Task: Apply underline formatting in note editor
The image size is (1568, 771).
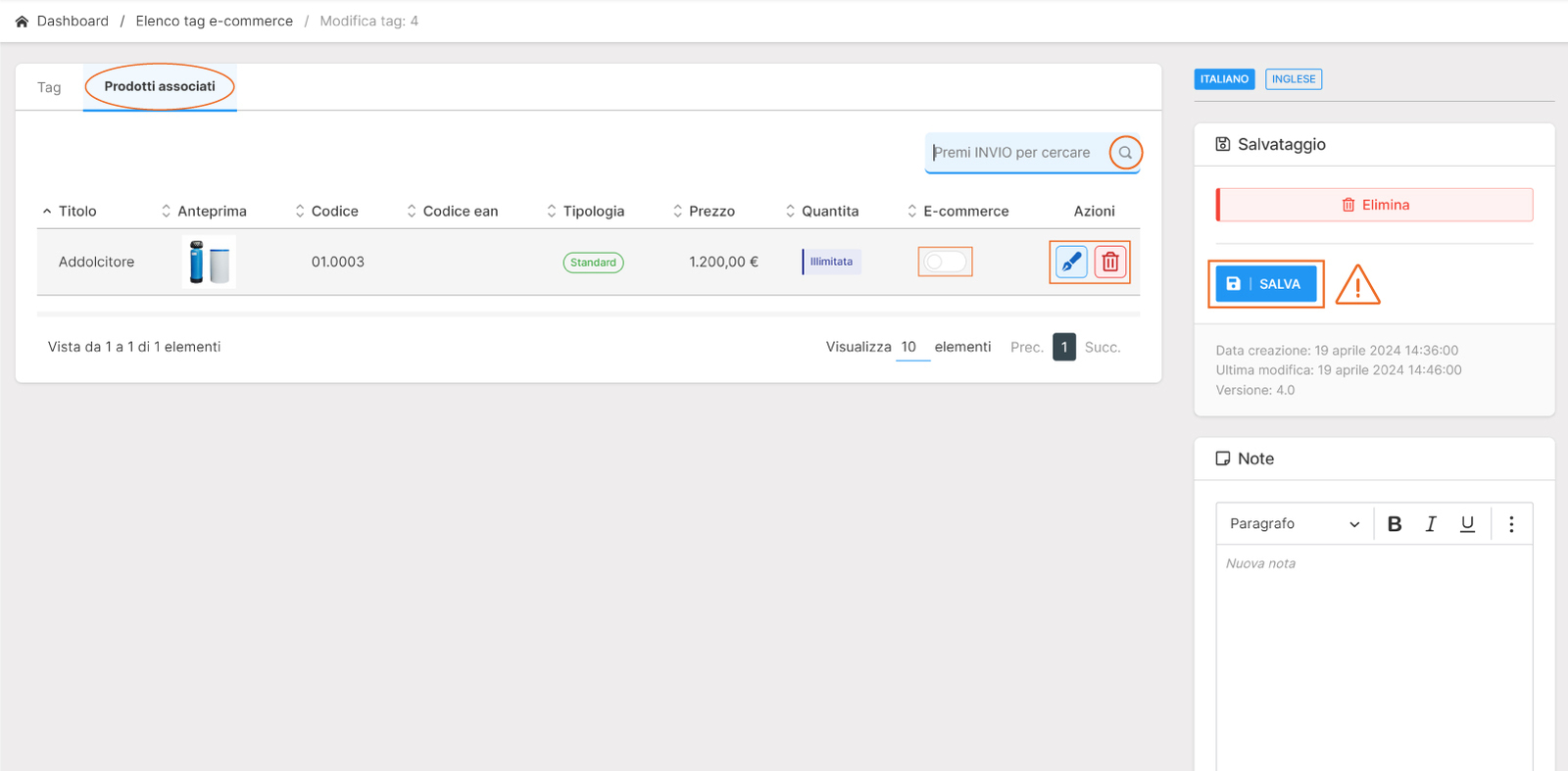Action: click(1467, 524)
